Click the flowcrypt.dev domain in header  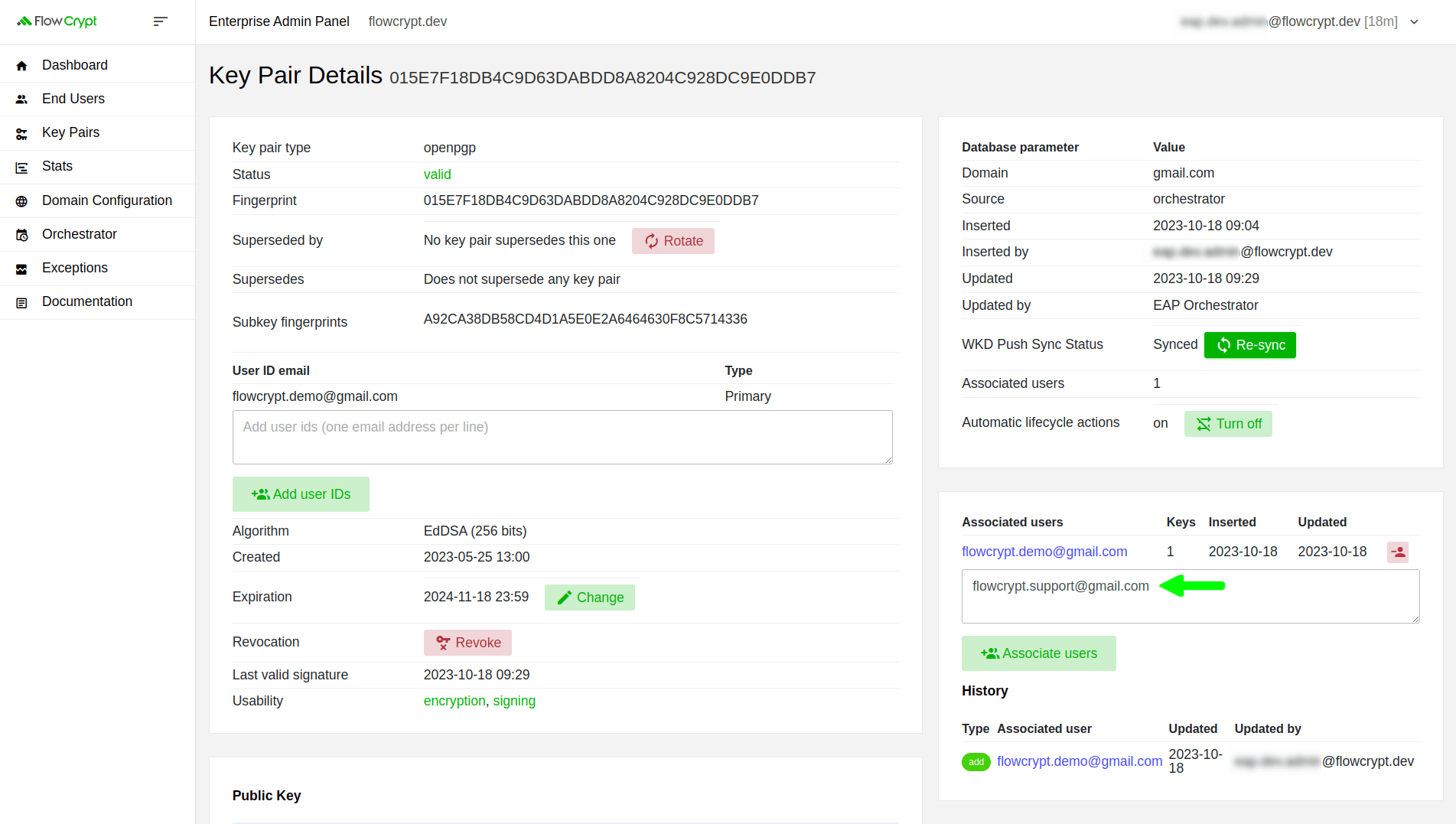click(x=407, y=21)
